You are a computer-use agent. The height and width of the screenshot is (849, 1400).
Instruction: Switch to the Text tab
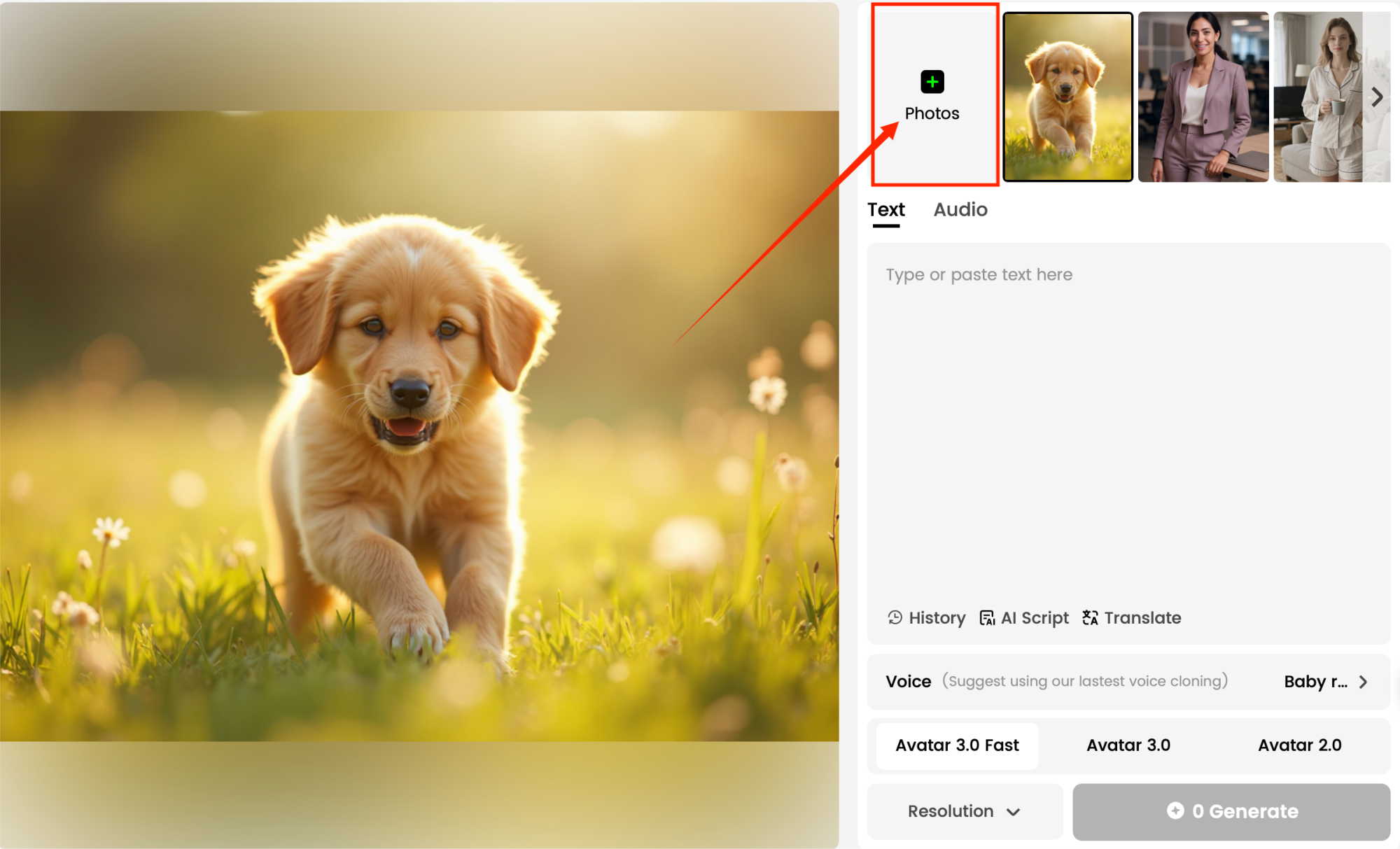[x=885, y=209]
